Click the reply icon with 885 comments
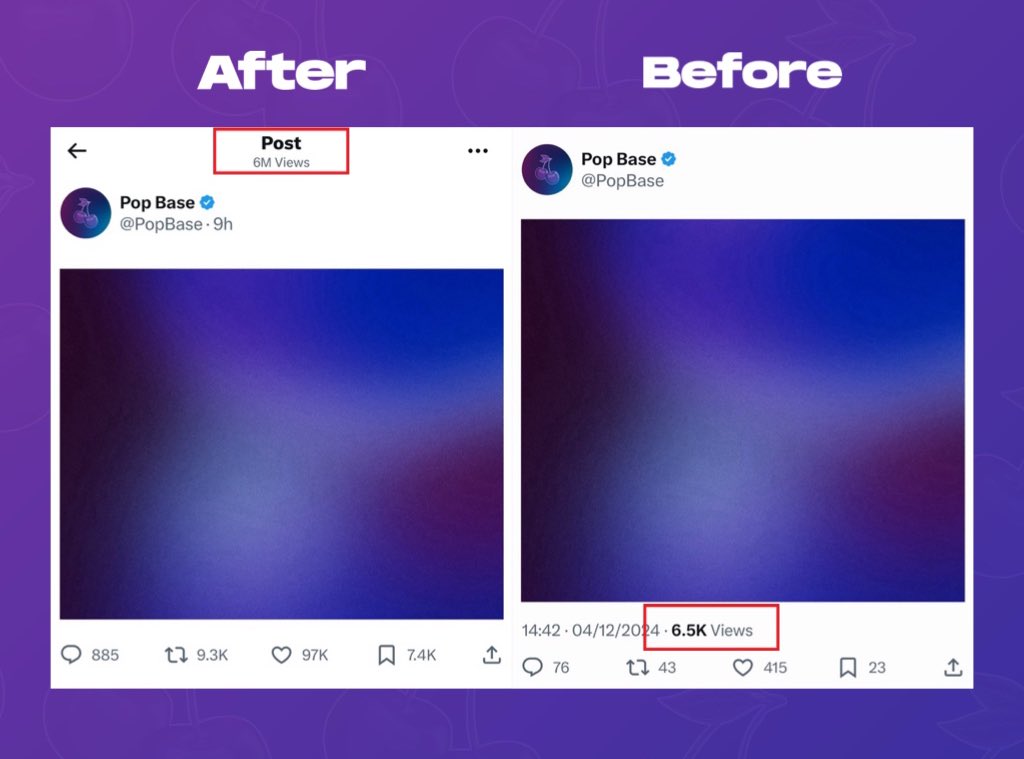The image size is (1024, 759). 71,654
